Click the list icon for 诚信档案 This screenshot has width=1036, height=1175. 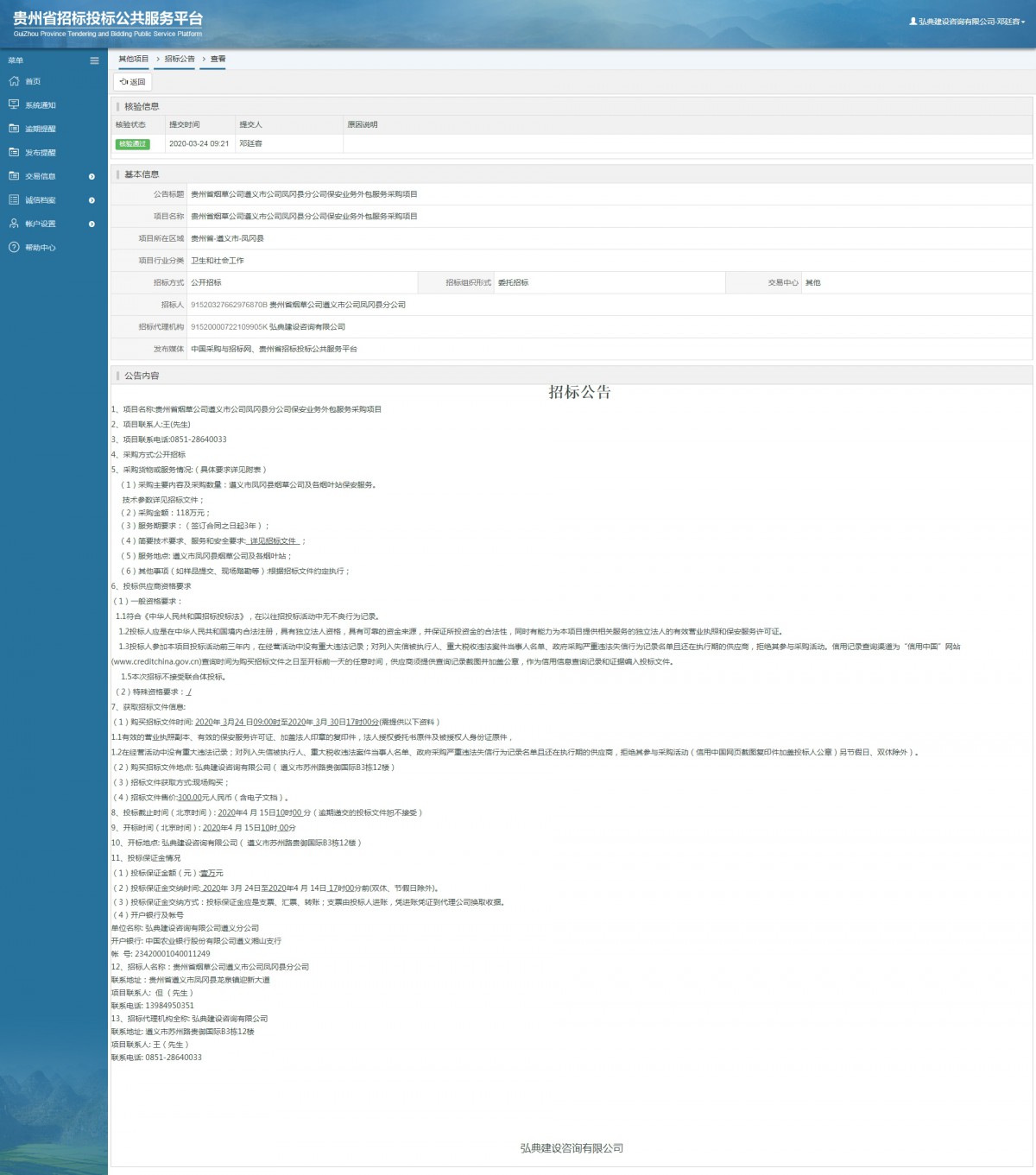14,199
